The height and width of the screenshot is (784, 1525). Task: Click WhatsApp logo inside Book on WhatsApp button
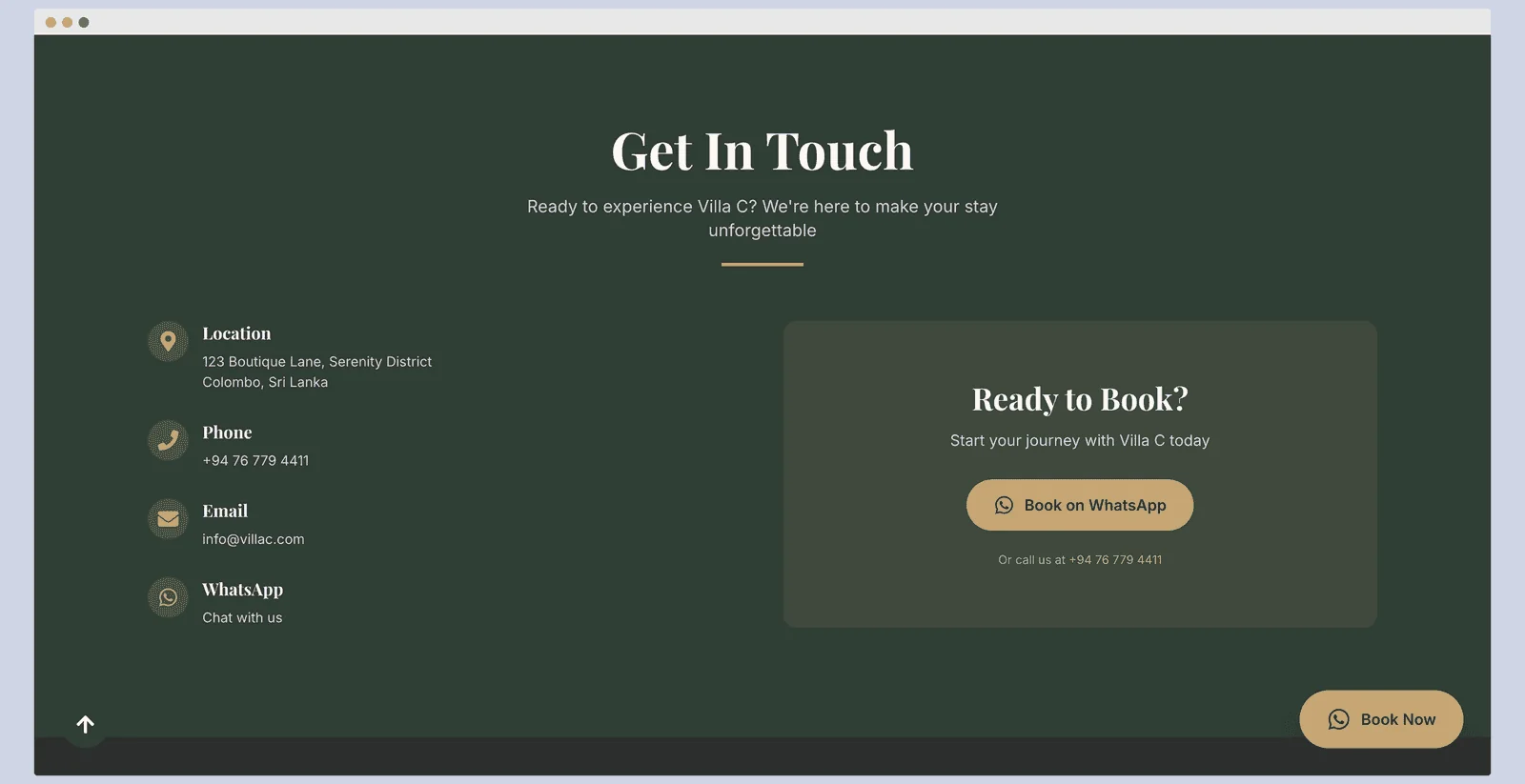(1004, 505)
